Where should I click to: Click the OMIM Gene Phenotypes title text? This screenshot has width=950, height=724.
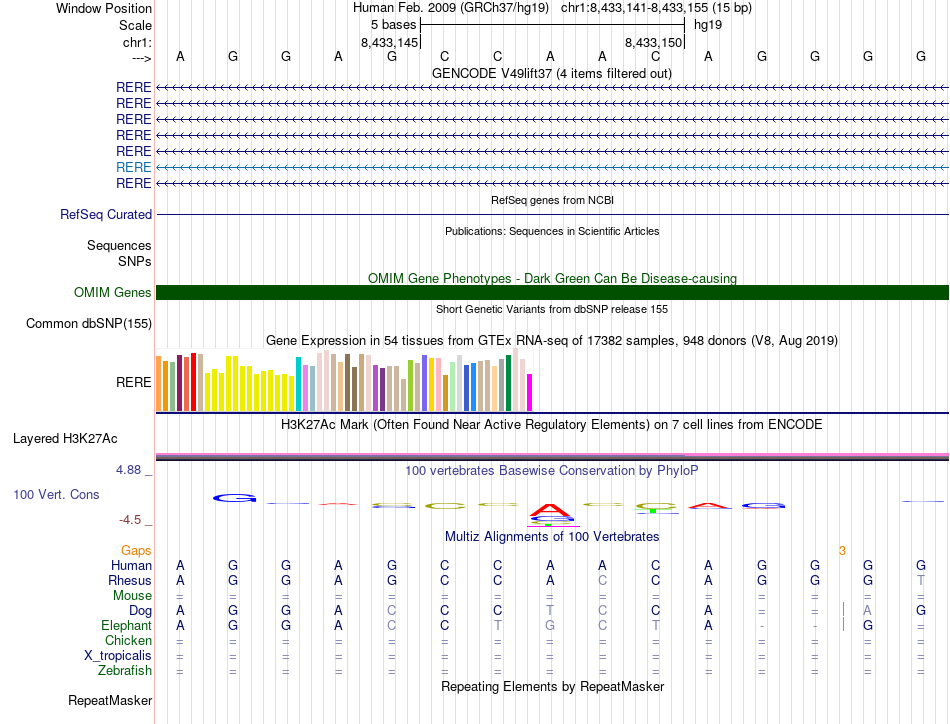tap(552, 279)
